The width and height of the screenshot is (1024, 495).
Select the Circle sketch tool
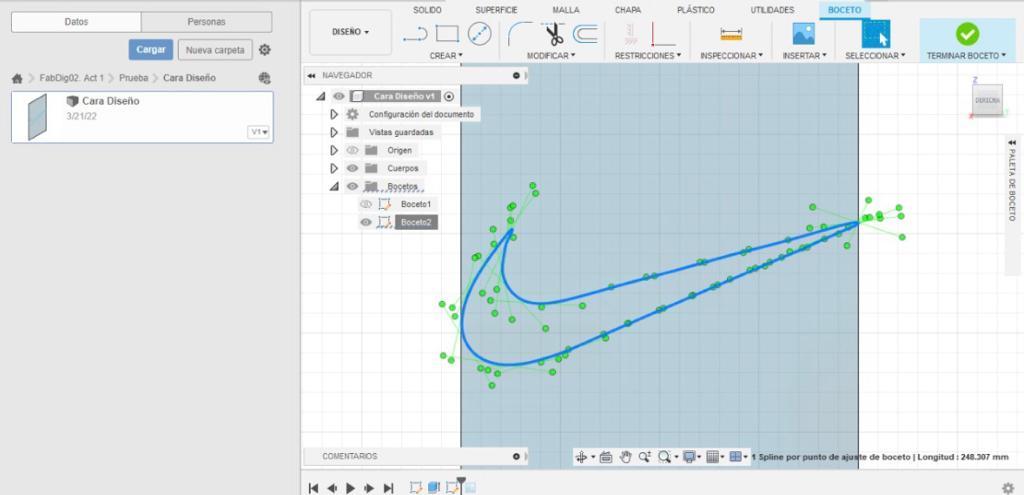[x=479, y=33]
